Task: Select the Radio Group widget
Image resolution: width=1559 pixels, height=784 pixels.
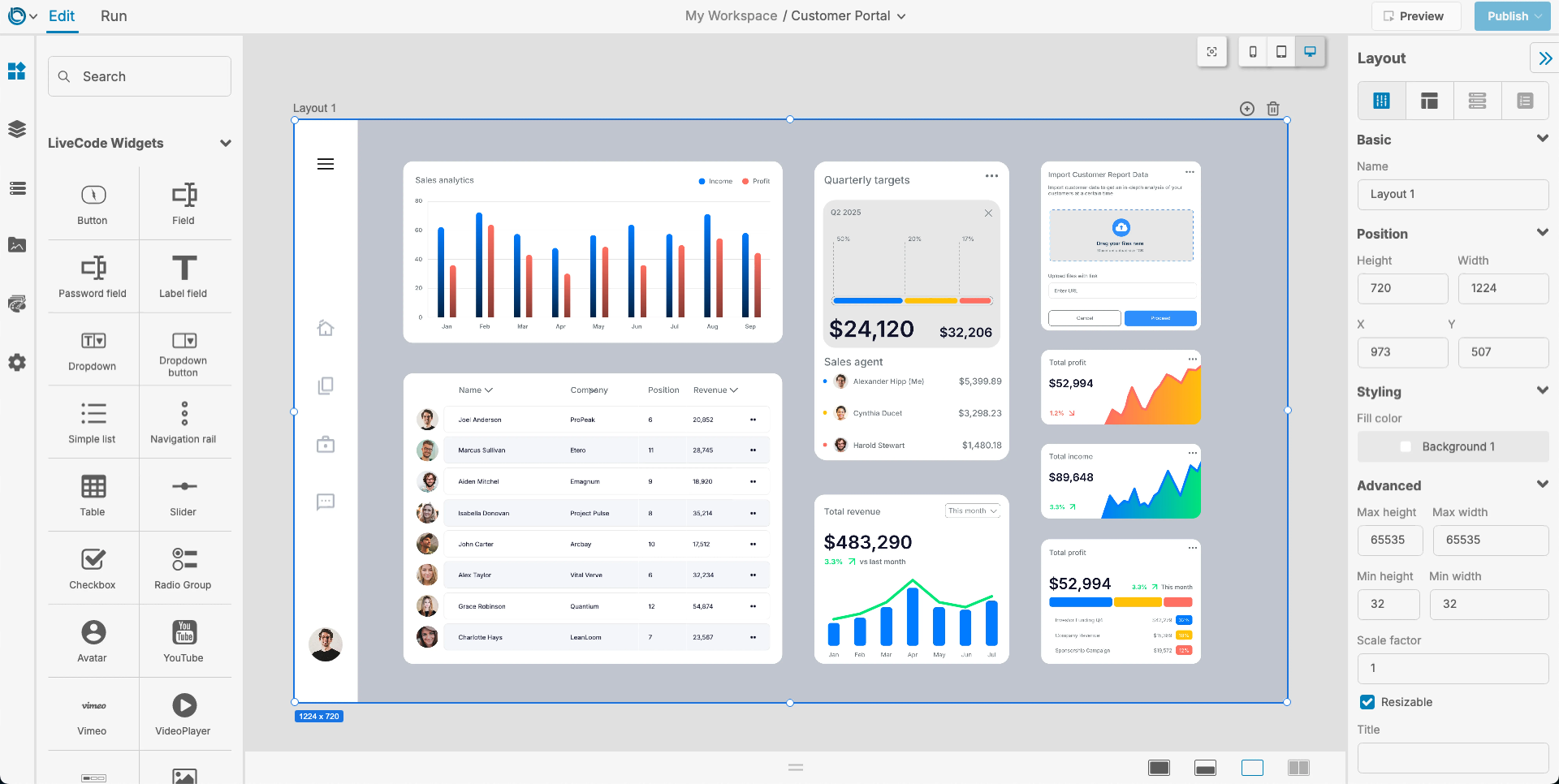Action: pos(184,568)
